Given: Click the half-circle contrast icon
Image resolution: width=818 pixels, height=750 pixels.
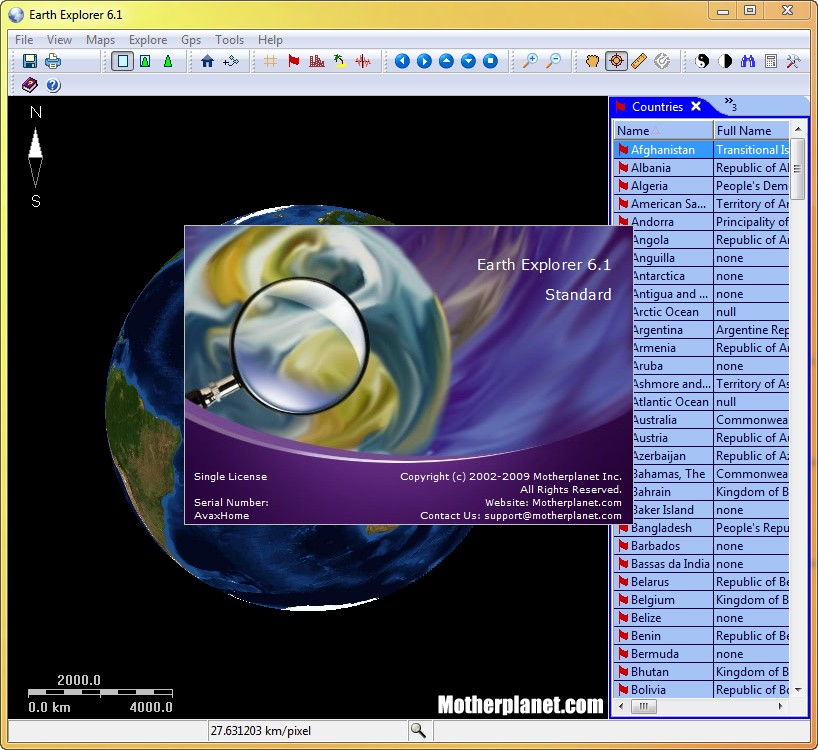Looking at the screenshot, I should click(725, 61).
